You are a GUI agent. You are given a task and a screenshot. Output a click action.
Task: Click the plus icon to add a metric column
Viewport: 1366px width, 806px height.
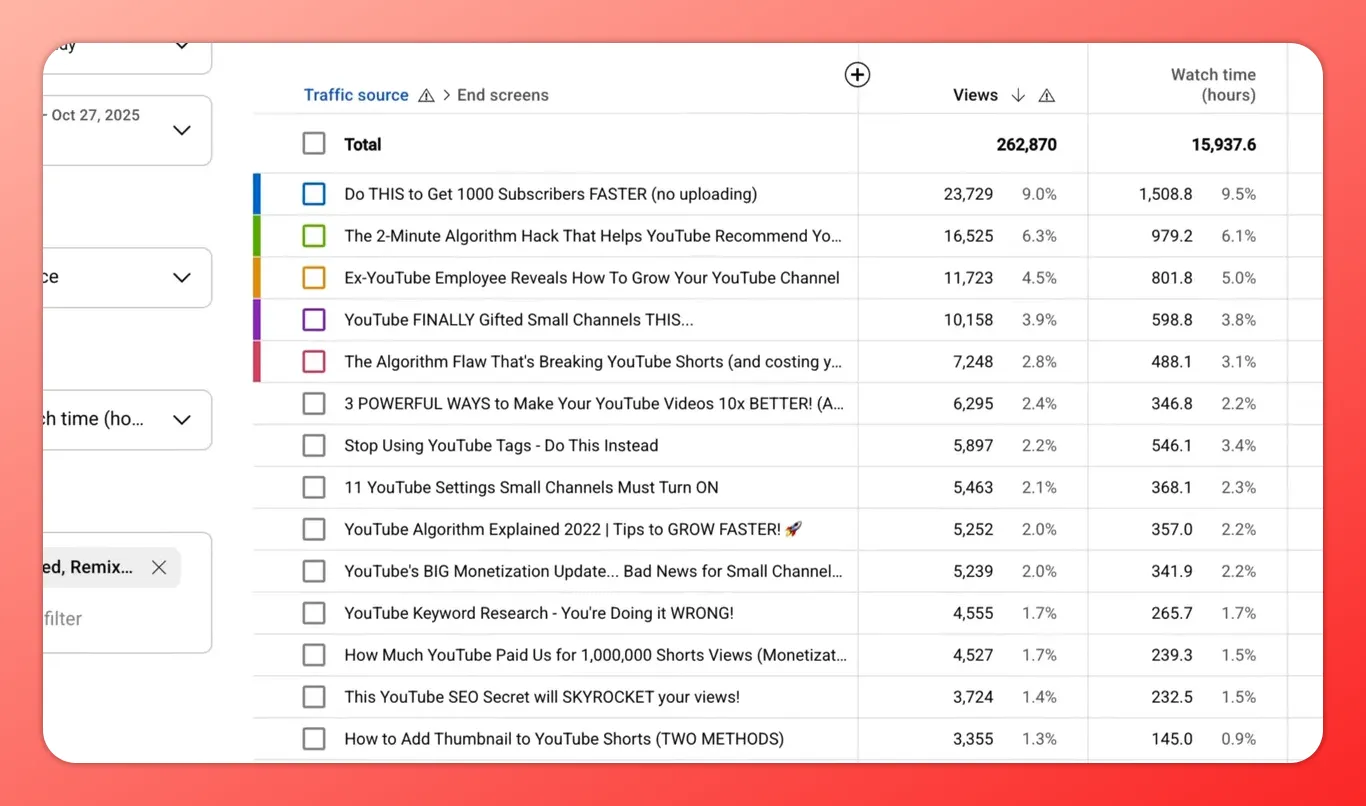(857, 74)
